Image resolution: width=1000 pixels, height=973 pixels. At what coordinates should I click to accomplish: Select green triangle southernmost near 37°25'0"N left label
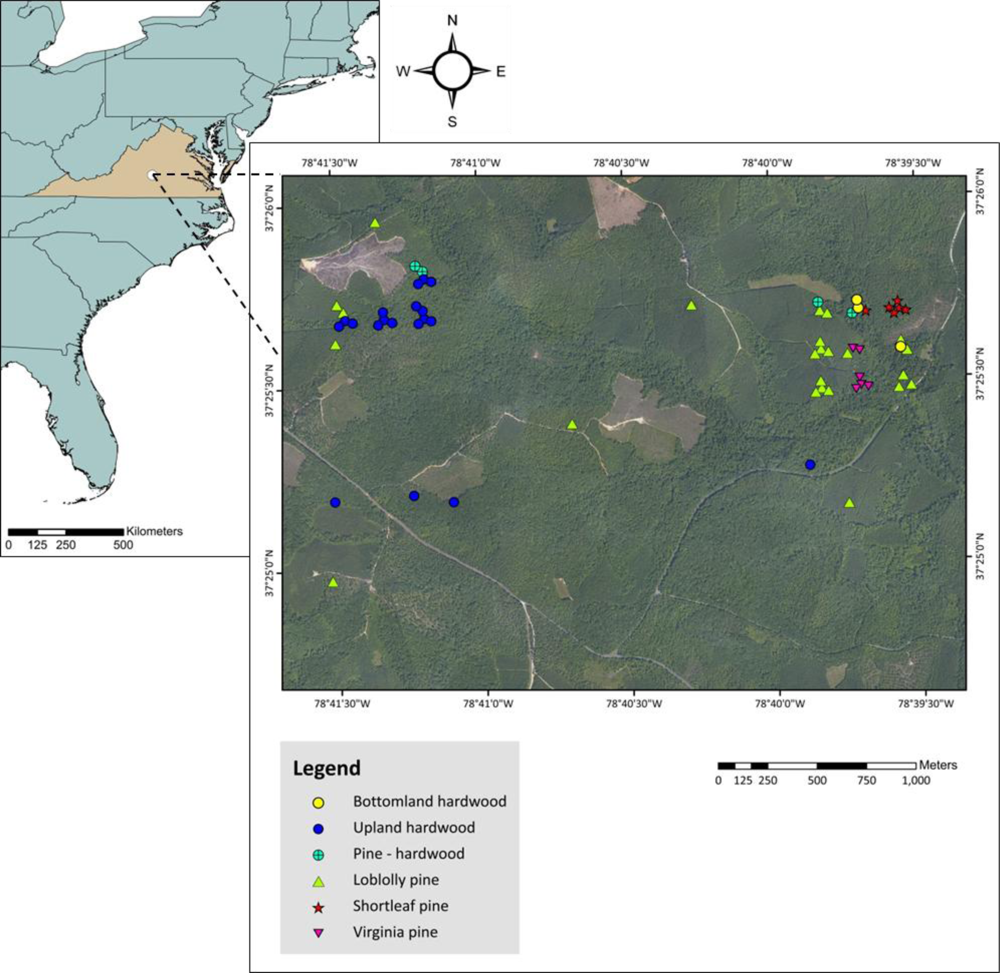[333, 582]
